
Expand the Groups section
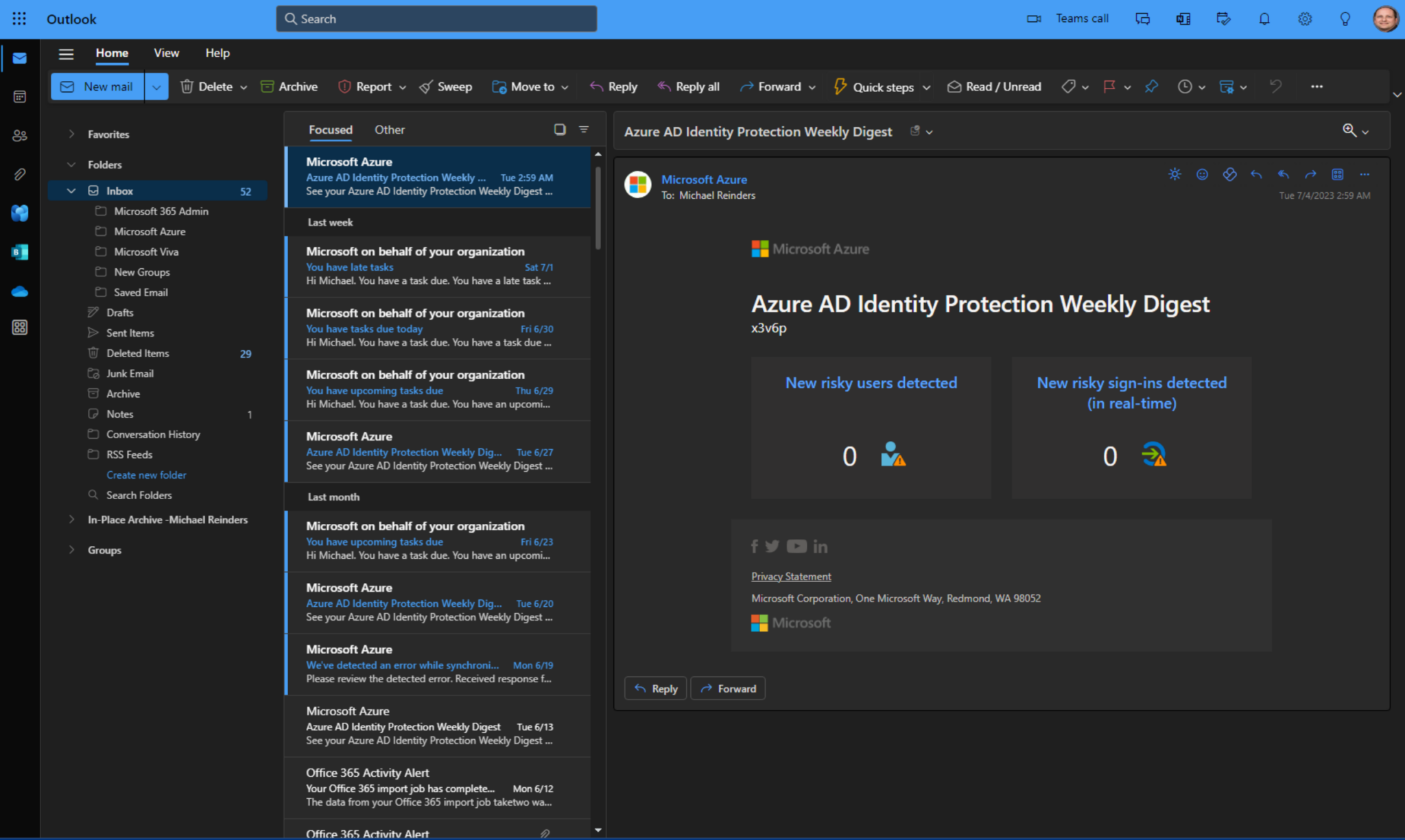click(x=71, y=549)
